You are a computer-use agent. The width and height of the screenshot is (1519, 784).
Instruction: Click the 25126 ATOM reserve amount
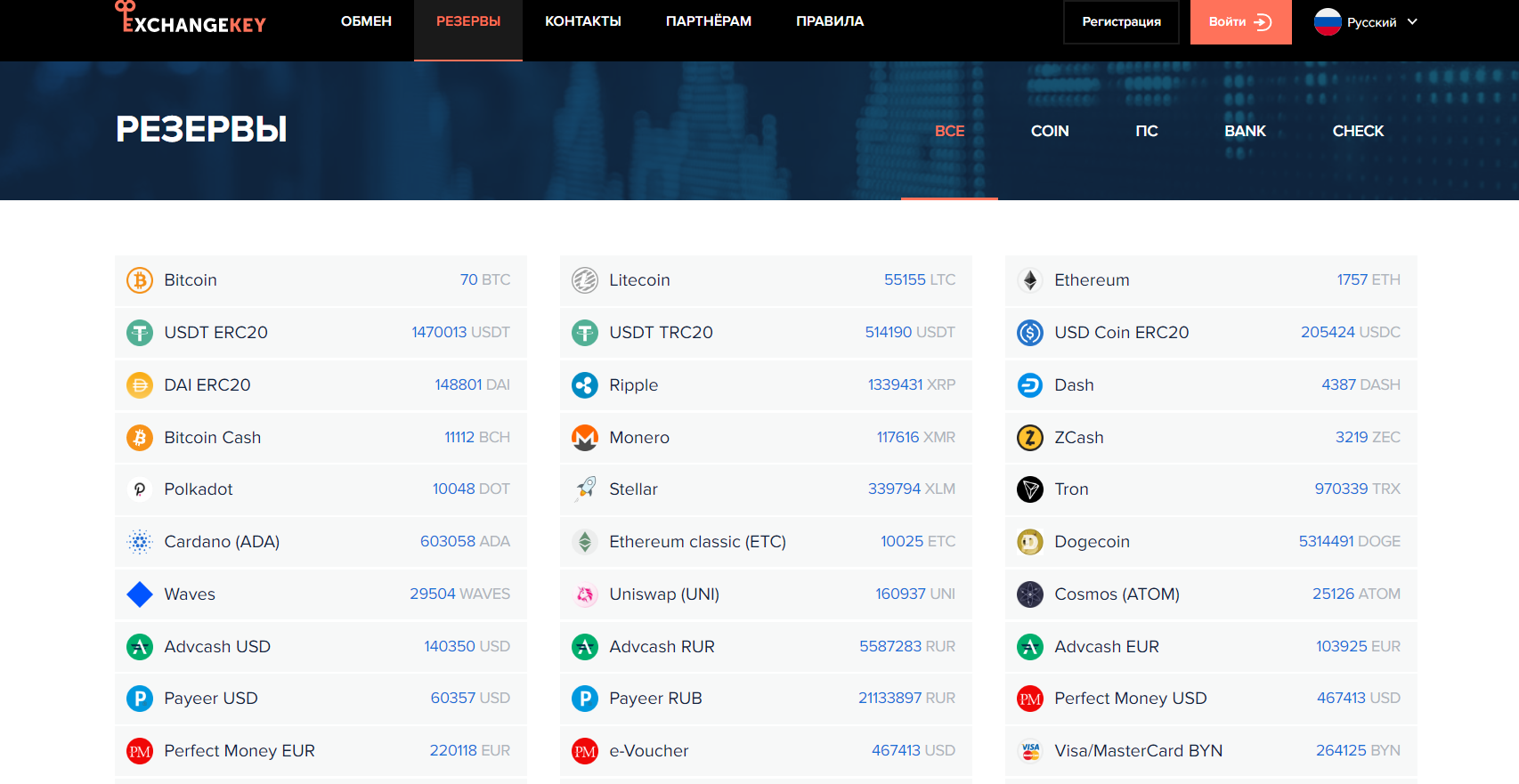[1356, 594]
